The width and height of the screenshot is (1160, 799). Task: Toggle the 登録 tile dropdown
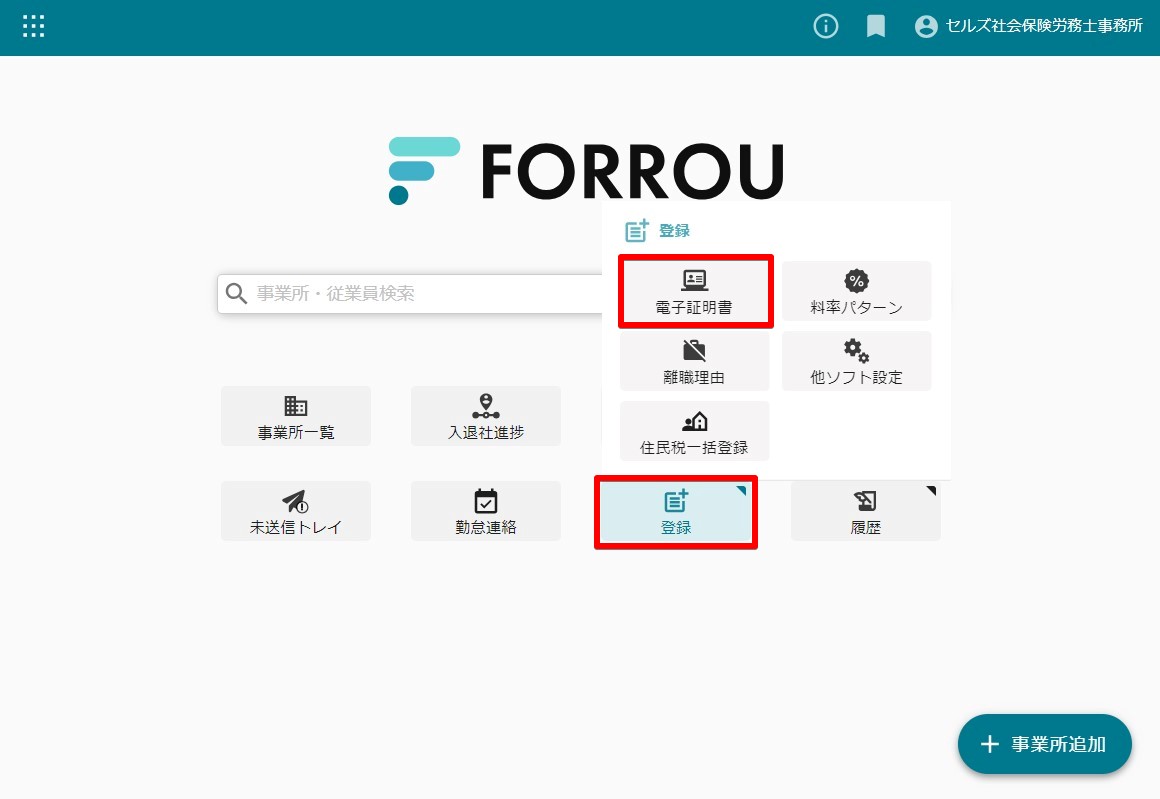[x=676, y=511]
